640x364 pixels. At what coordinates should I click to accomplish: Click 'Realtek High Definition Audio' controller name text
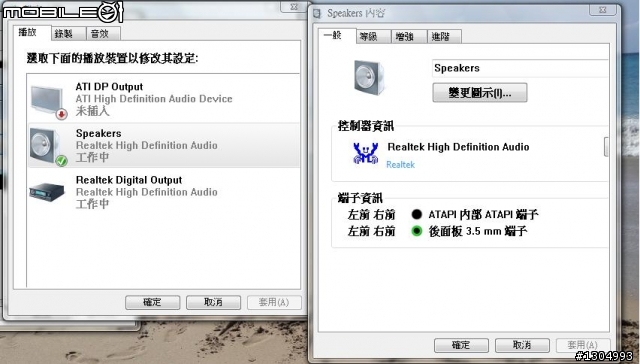pos(458,147)
